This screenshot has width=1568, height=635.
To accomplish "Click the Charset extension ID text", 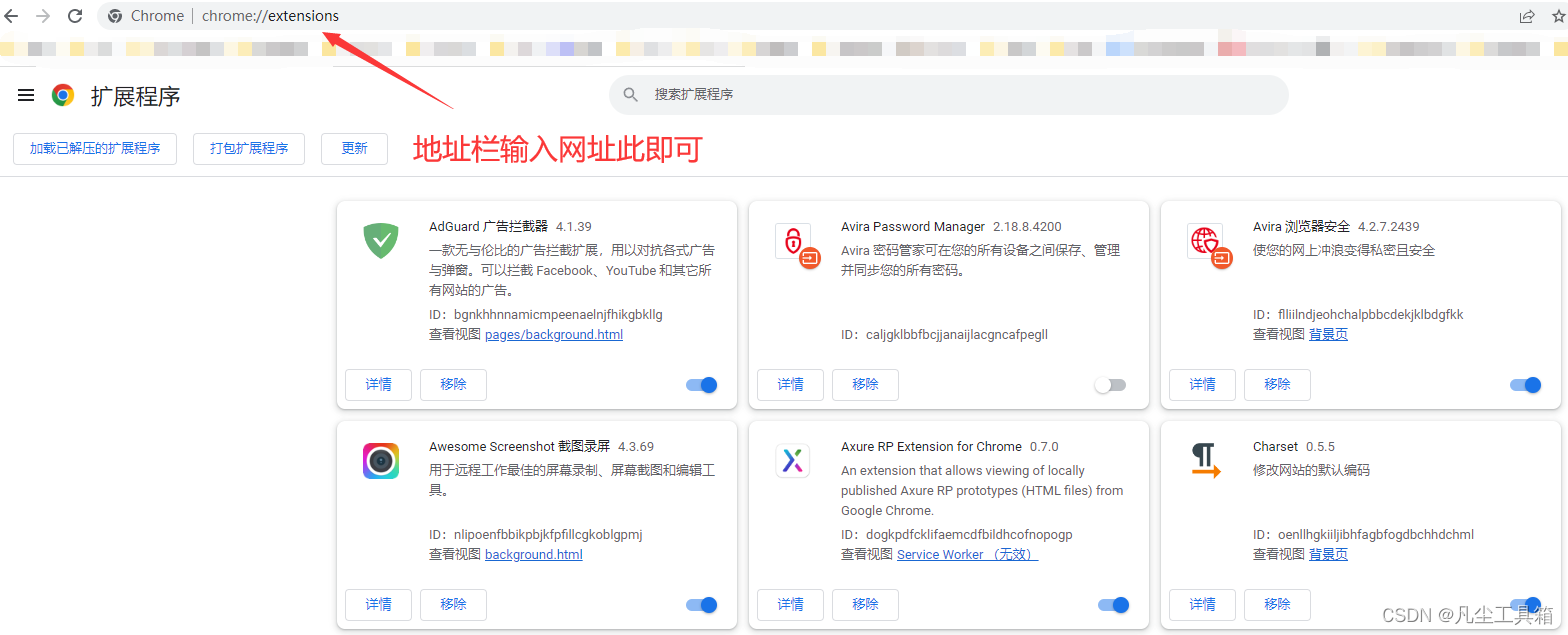I will pos(1363,535).
